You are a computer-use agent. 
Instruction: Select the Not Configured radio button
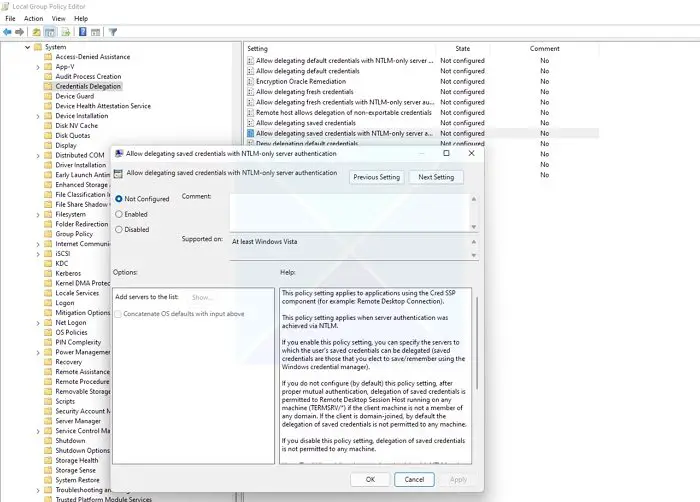coord(119,199)
